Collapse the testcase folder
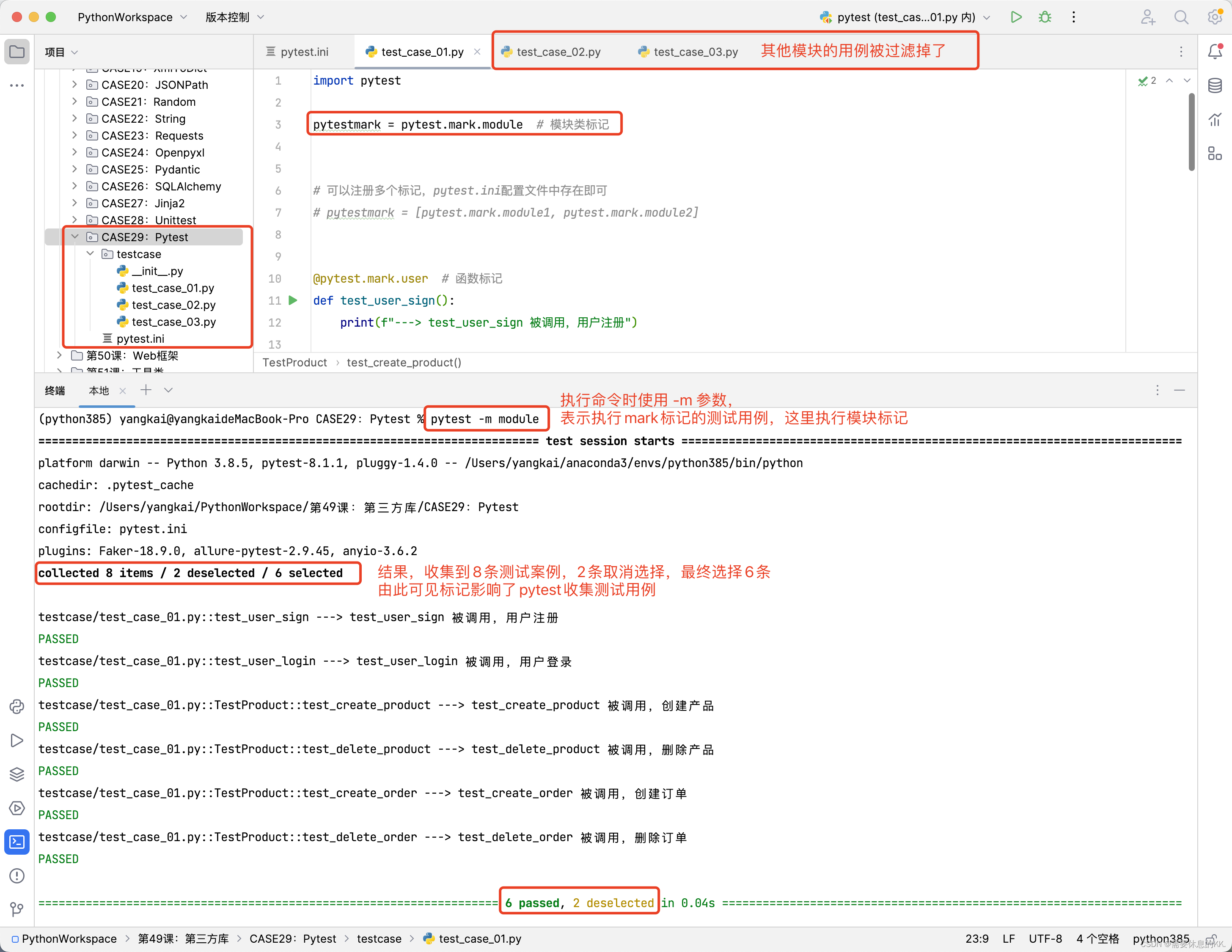The width and height of the screenshot is (1232, 952). point(90,254)
